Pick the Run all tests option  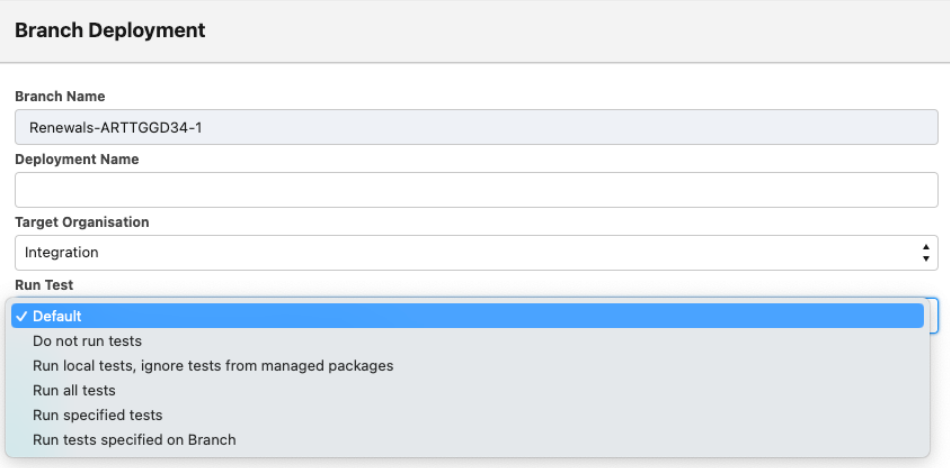coord(74,390)
